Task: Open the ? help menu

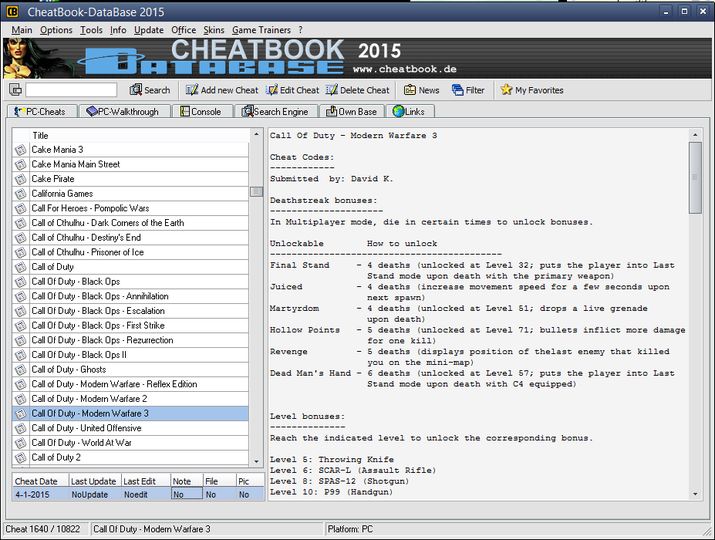Action: (301, 30)
